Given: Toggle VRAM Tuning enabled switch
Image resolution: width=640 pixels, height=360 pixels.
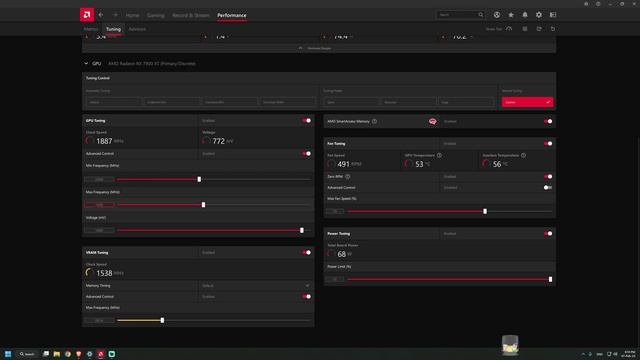Looking at the screenshot, I should click(307, 252).
